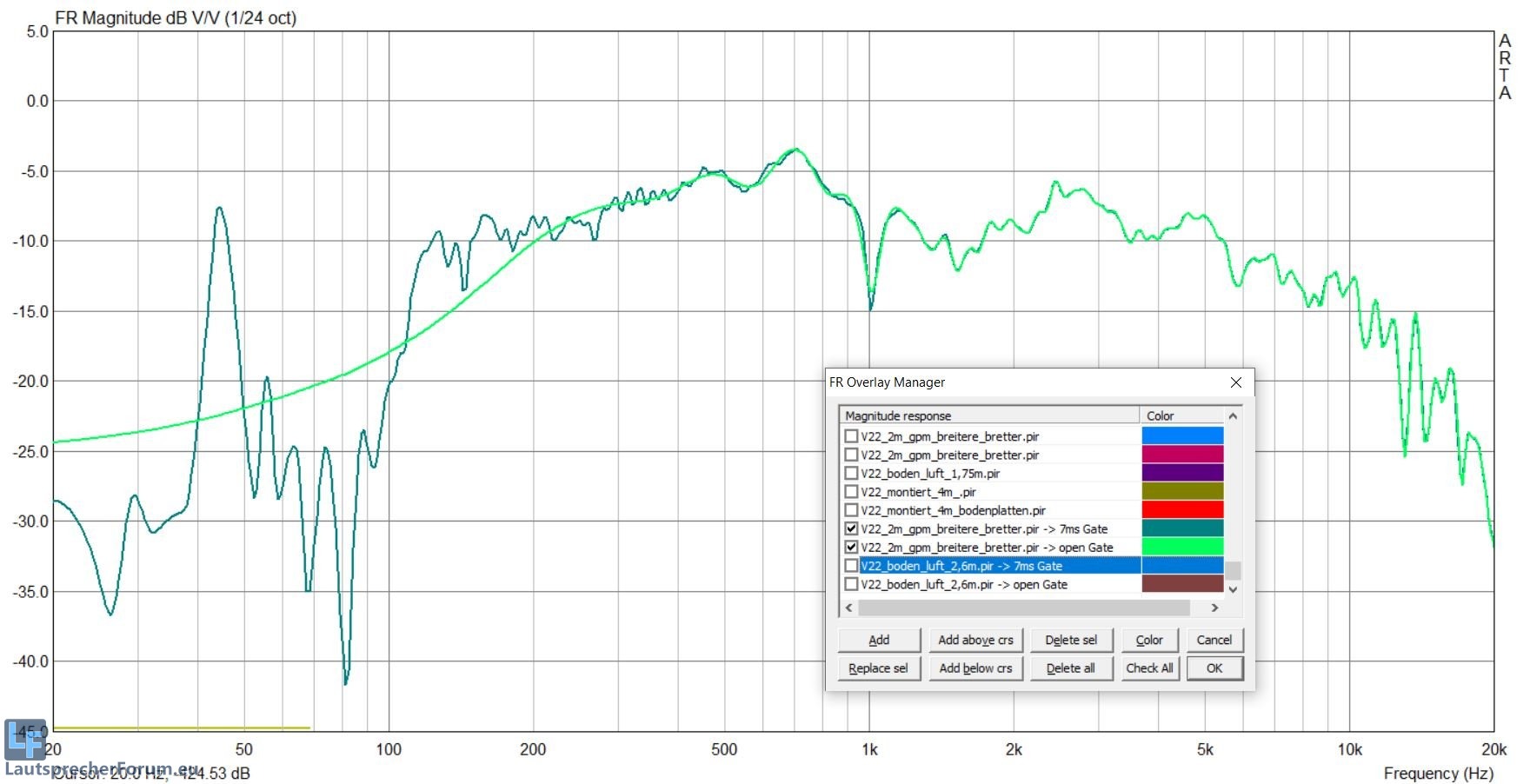Click the red swatch for montiert_4m_bodenplatten
The width and height of the screenshot is (1530, 784).
point(1181,510)
